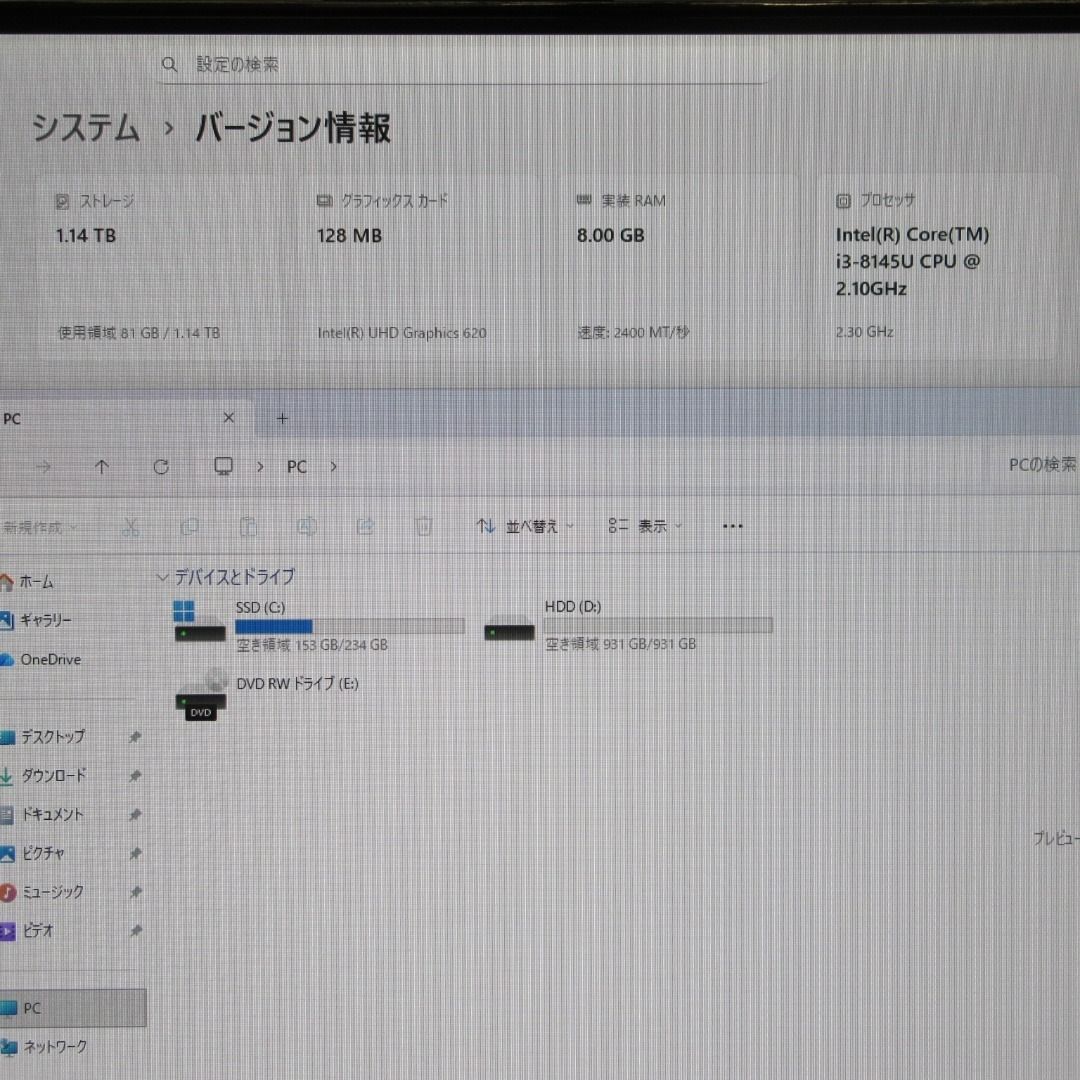Image resolution: width=1080 pixels, height=1080 pixels.
Task: Select ホーム in the sidebar
Action: 36,582
